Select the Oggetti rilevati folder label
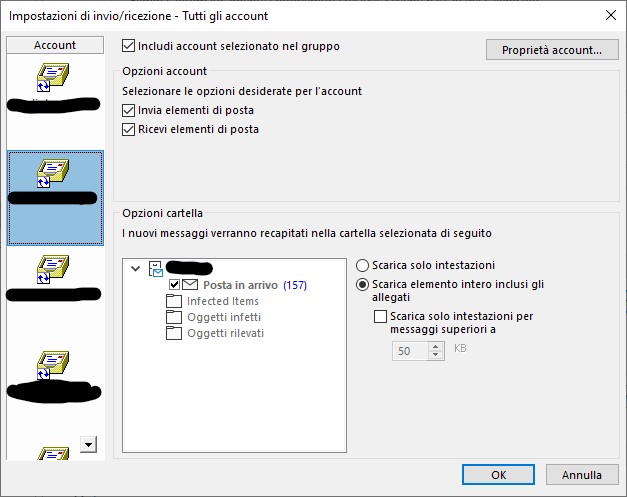 (x=226, y=333)
